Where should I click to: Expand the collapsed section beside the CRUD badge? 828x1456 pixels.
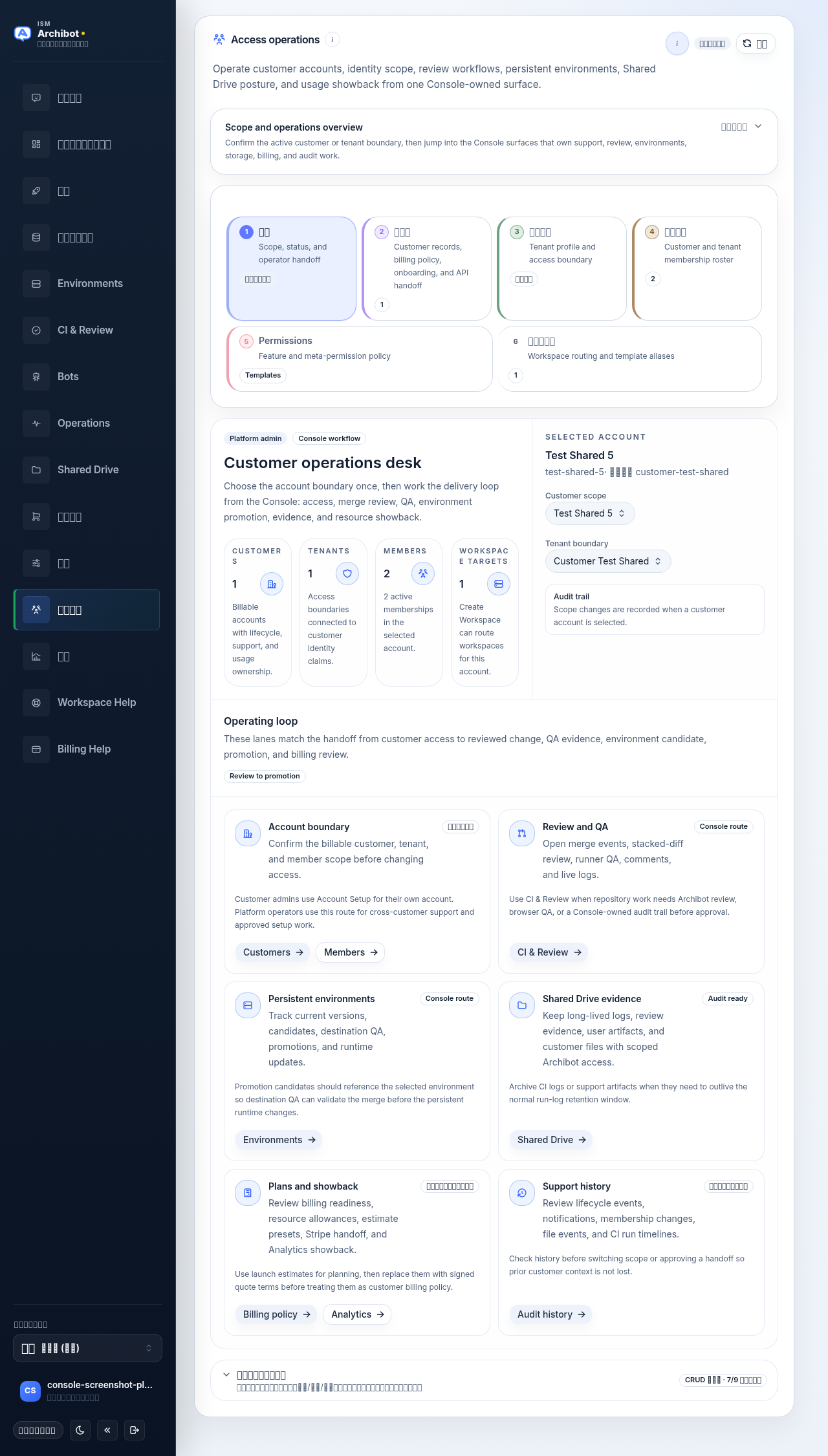coord(226,1375)
